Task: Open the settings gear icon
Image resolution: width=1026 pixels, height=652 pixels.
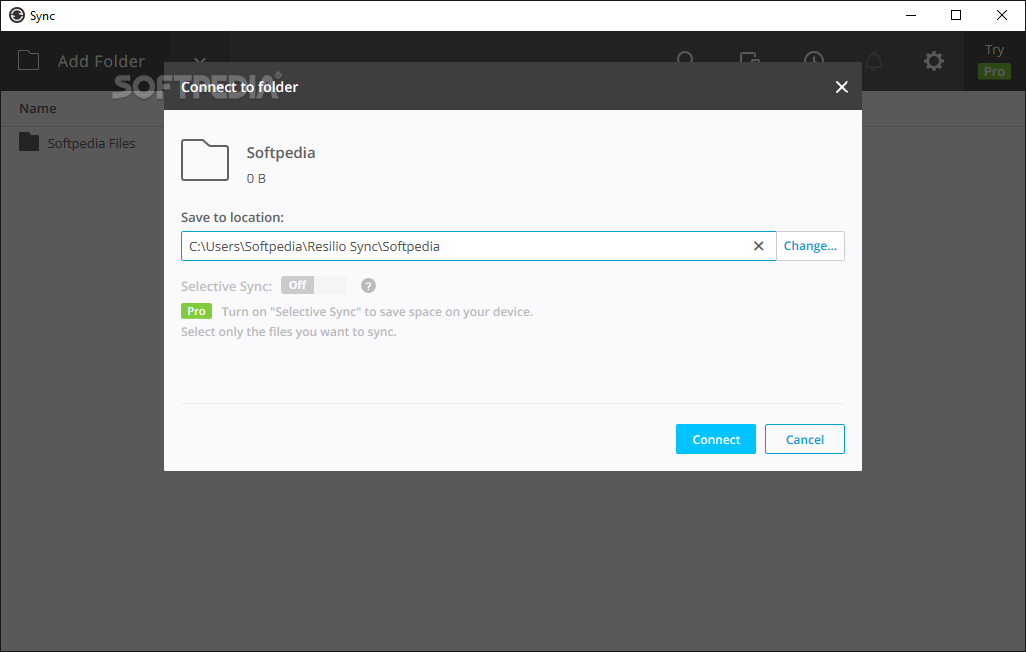Action: (934, 62)
